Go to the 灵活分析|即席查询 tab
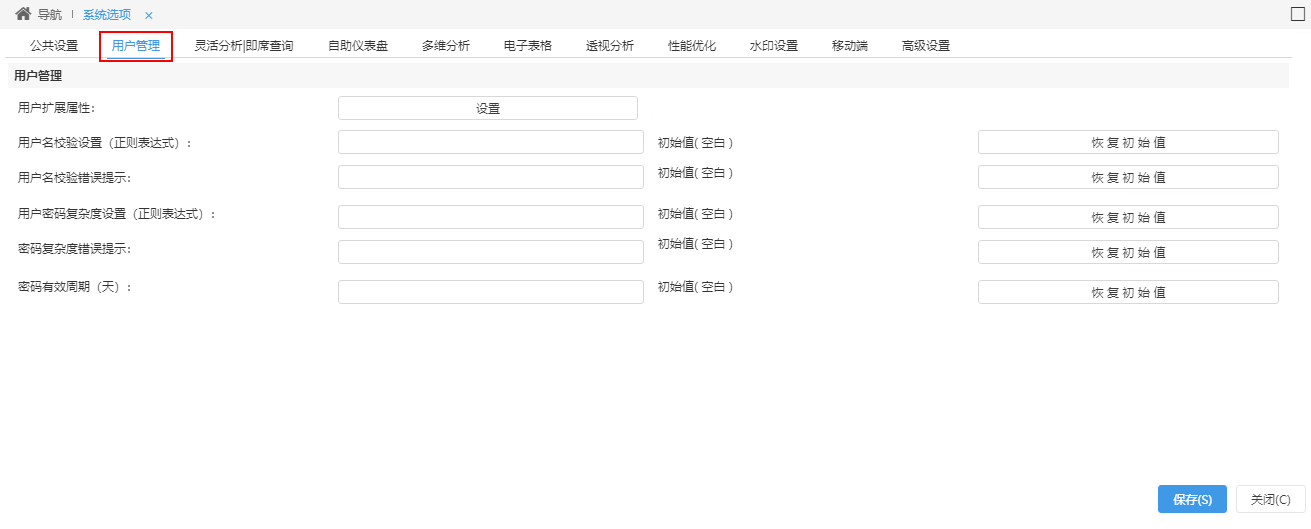 pos(244,46)
